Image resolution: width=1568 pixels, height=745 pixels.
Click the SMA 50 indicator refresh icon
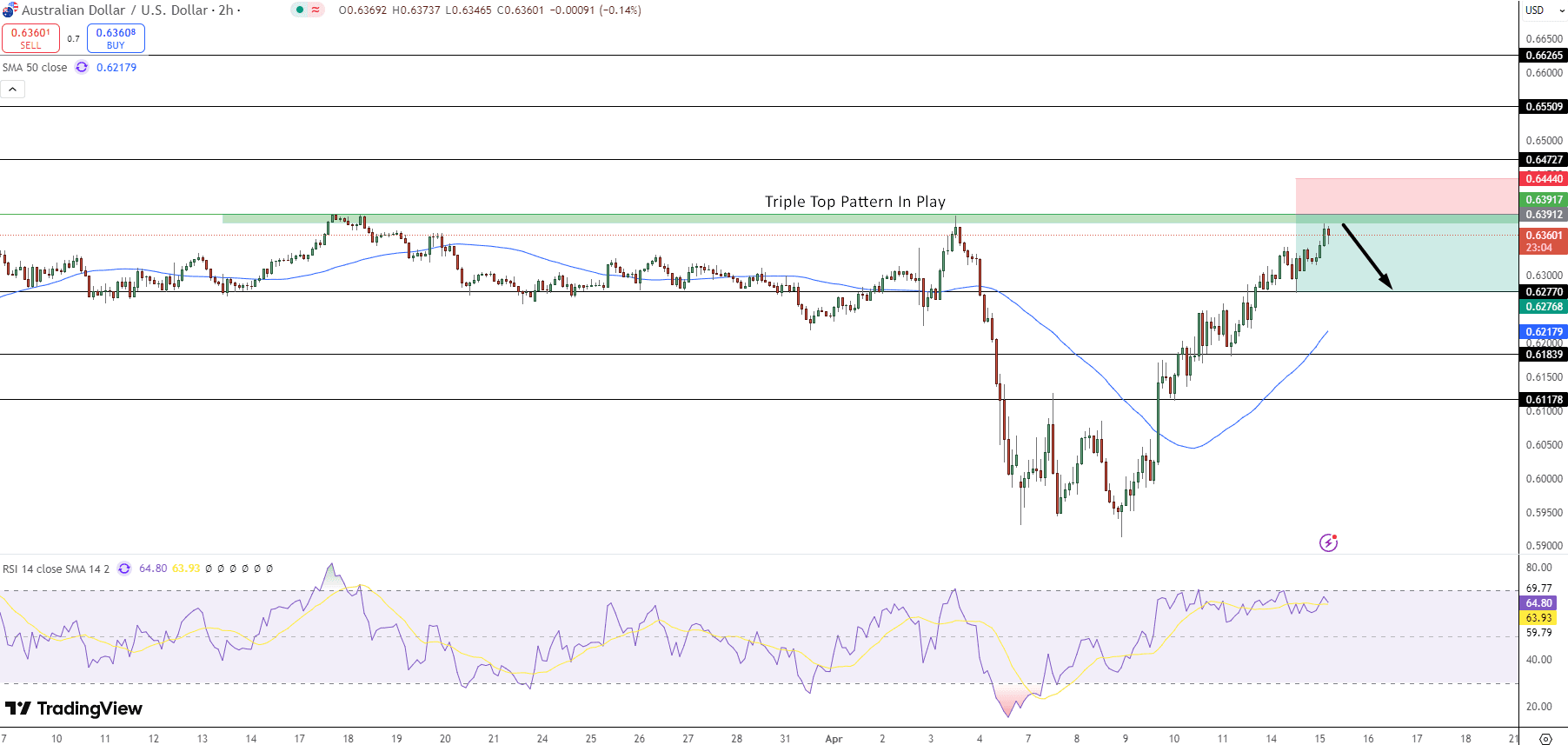[x=82, y=67]
